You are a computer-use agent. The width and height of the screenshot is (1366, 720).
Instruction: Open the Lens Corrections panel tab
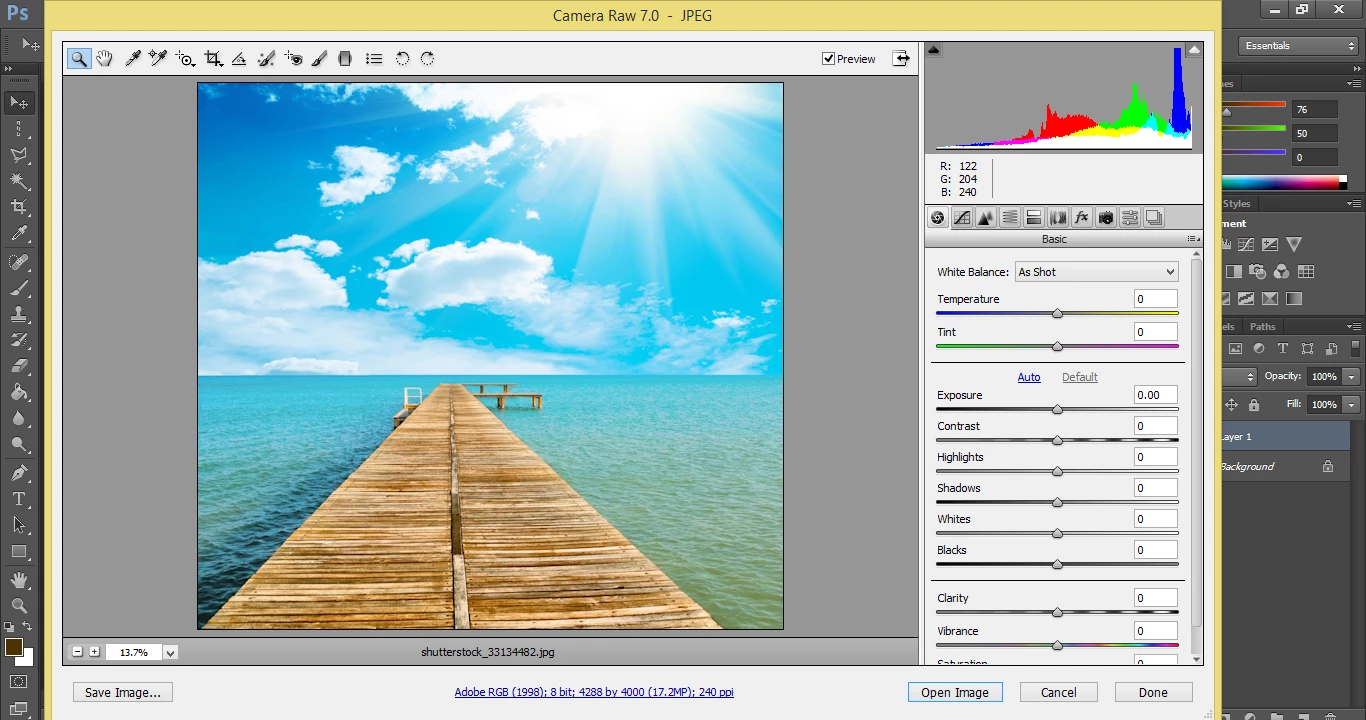click(x=1058, y=218)
